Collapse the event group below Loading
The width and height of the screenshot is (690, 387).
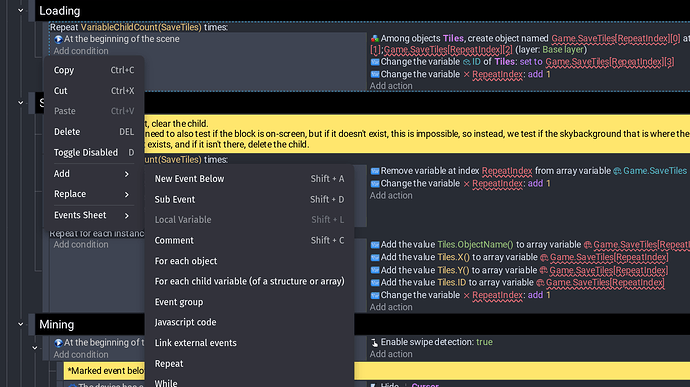[21, 103]
